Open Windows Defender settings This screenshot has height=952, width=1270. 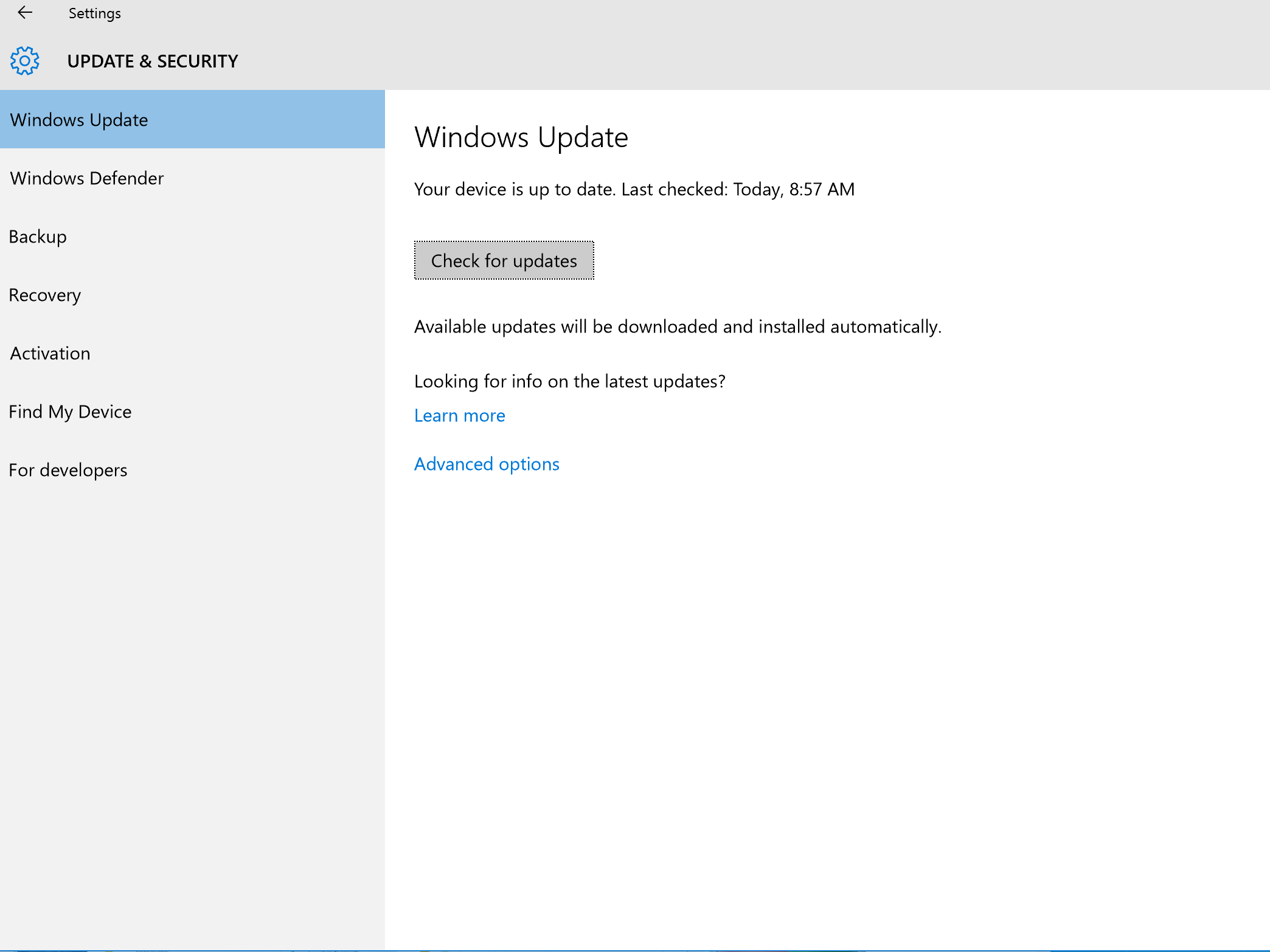tap(87, 178)
